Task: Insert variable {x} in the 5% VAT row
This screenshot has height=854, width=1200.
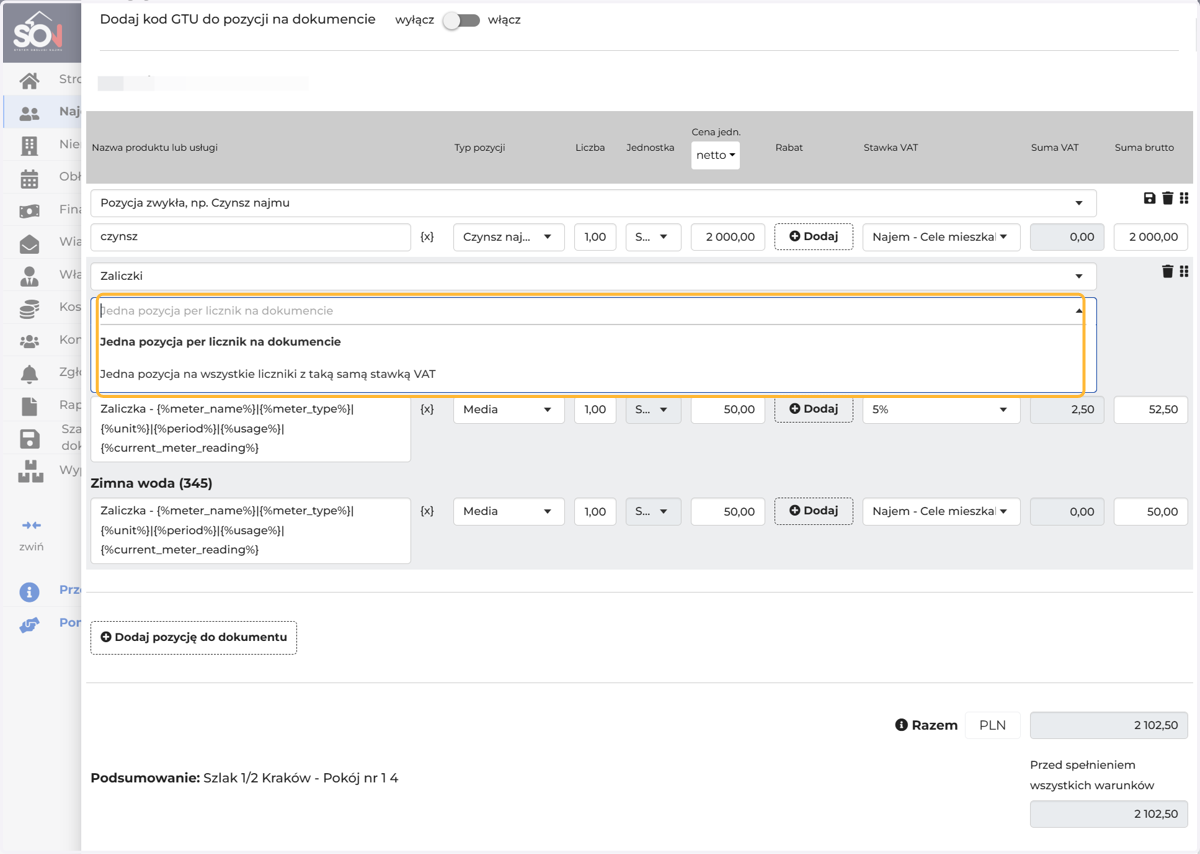Action: (x=427, y=409)
